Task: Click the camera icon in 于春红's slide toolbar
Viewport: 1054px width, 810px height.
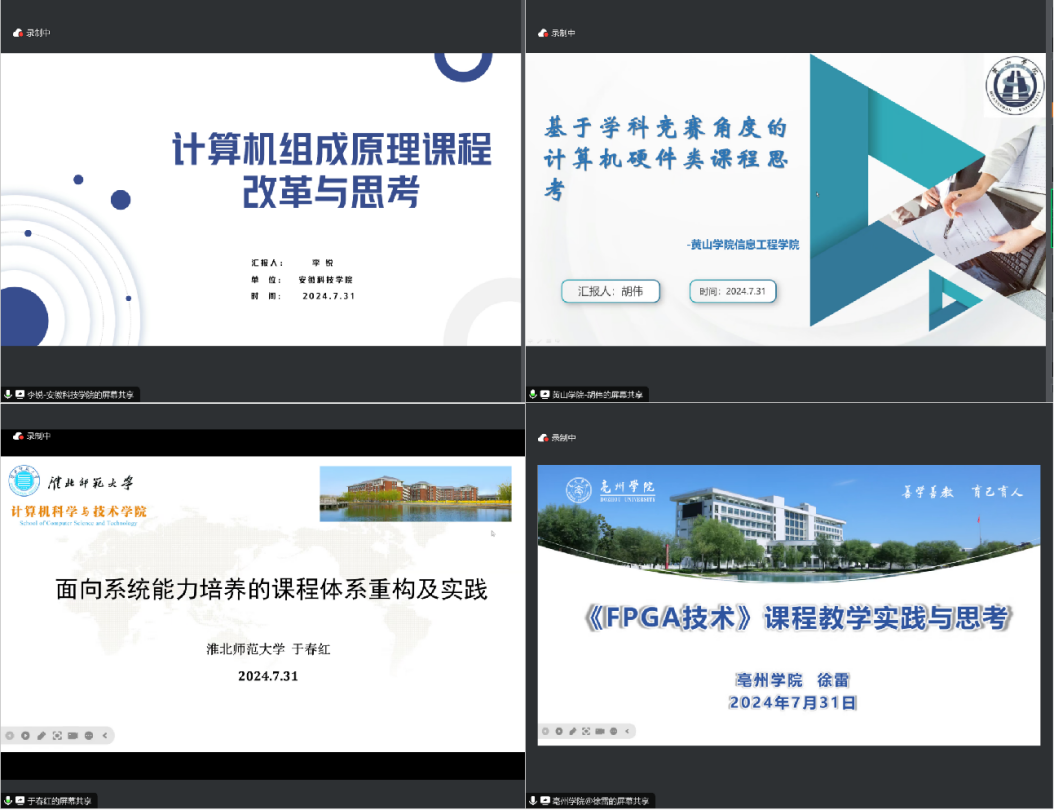Action: coord(73,735)
